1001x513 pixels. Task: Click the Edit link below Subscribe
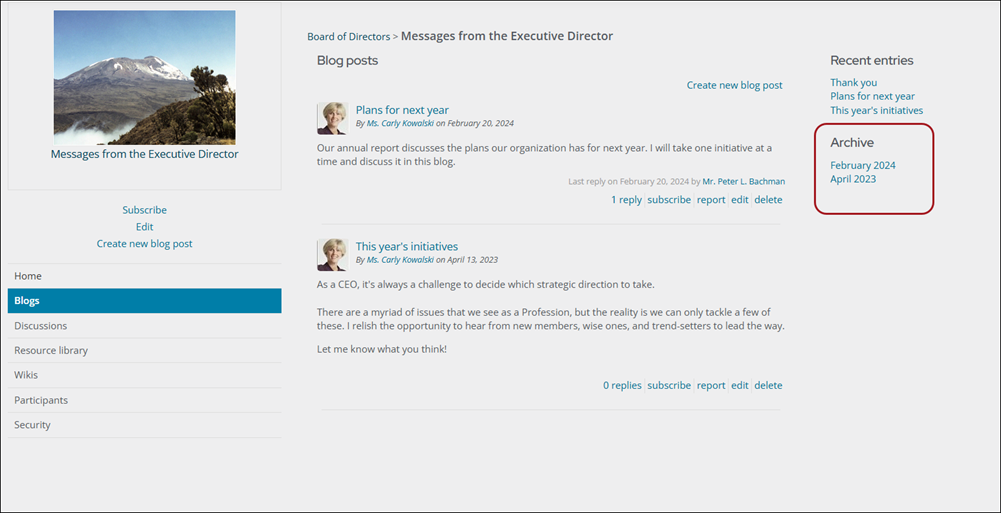click(144, 227)
